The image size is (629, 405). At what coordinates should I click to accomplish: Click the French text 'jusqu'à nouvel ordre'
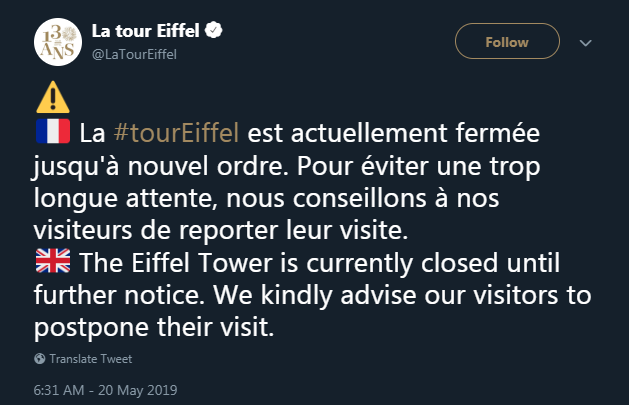point(161,166)
